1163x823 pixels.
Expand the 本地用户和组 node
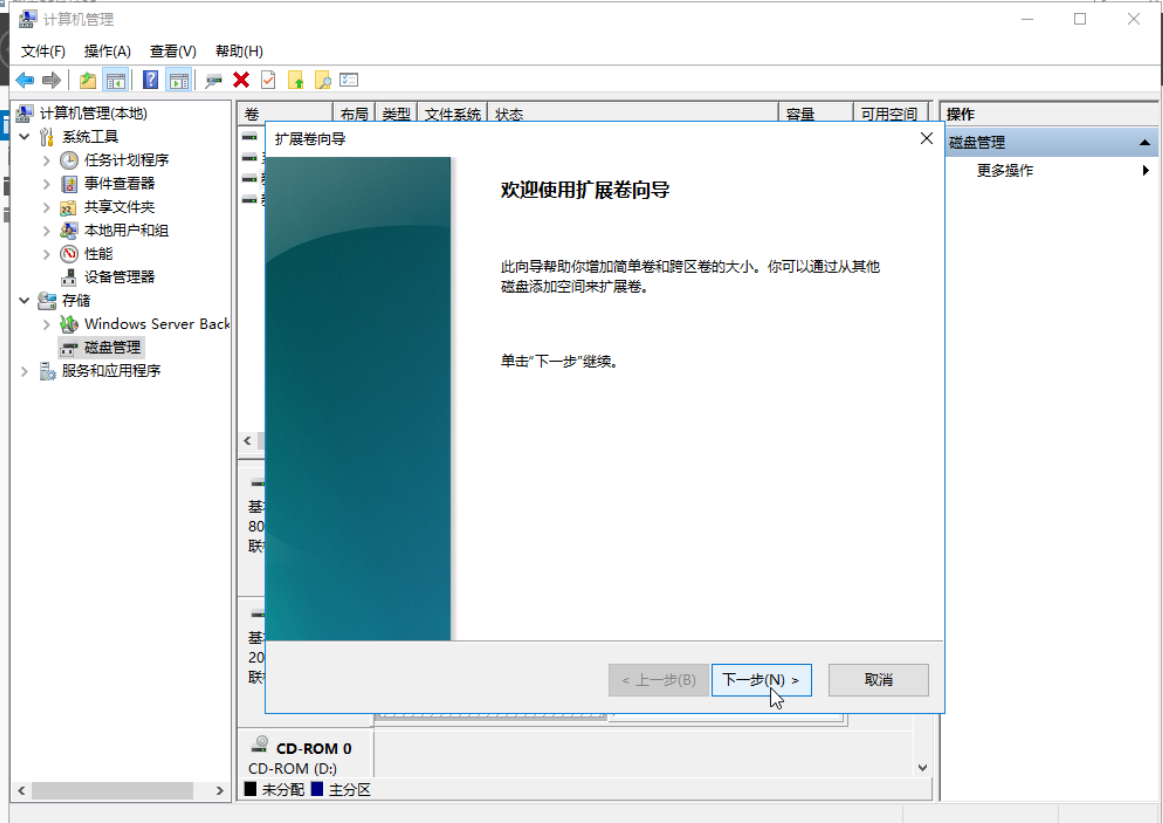pos(46,231)
